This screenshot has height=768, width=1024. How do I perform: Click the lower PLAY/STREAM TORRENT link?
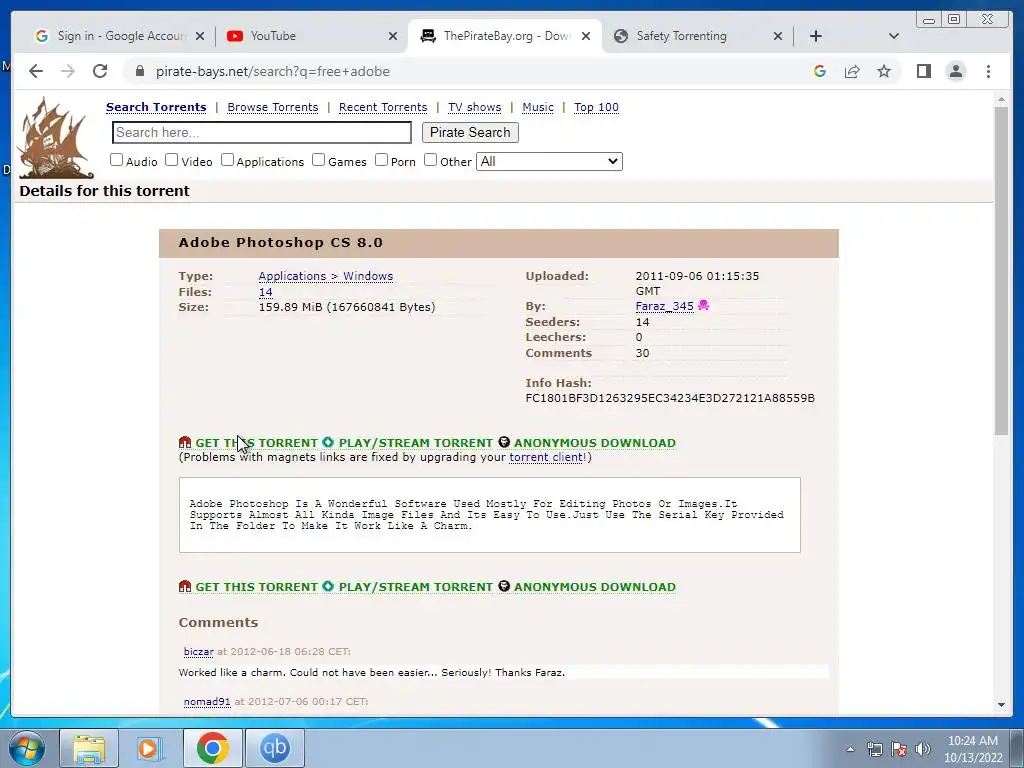click(x=415, y=587)
